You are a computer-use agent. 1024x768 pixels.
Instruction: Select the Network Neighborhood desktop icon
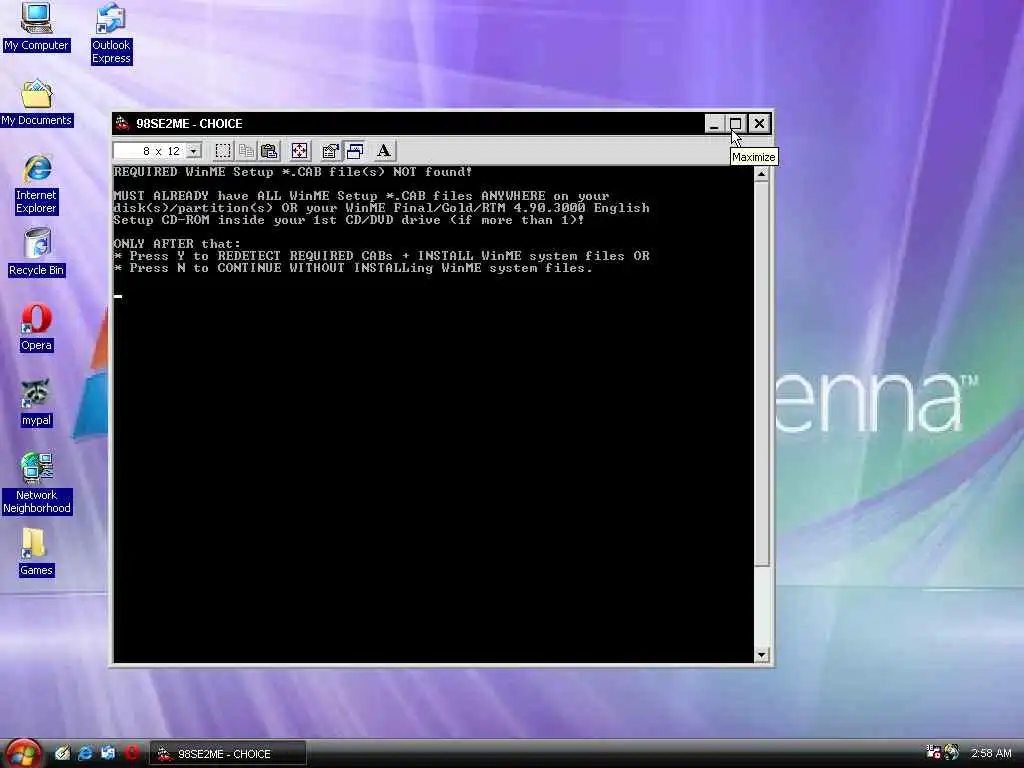(36, 484)
